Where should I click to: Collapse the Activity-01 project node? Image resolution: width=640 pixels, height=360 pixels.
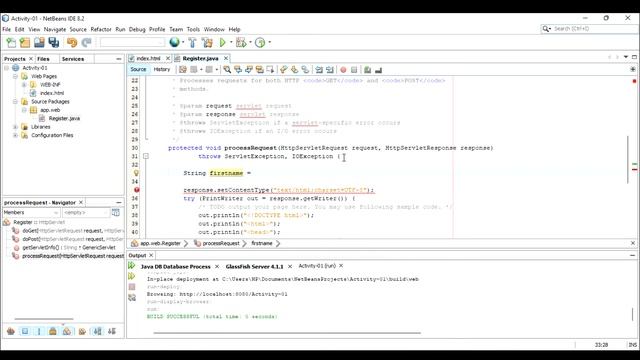click(7, 68)
